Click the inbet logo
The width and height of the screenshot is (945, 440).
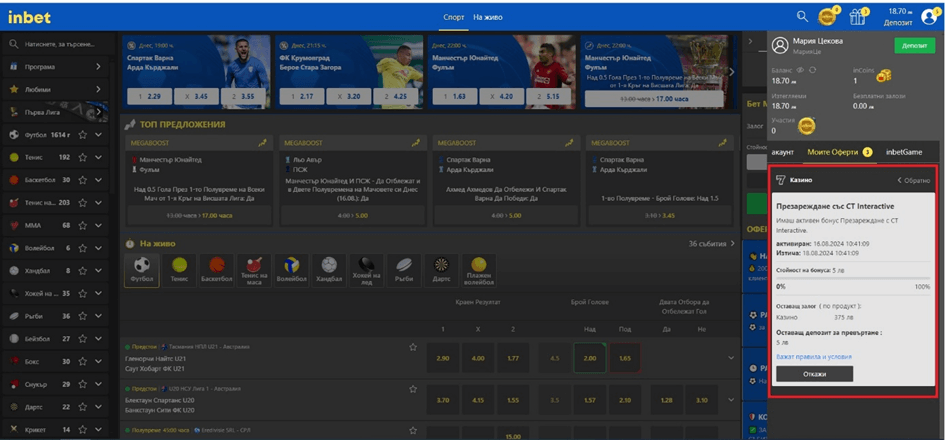click(x=29, y=18)
